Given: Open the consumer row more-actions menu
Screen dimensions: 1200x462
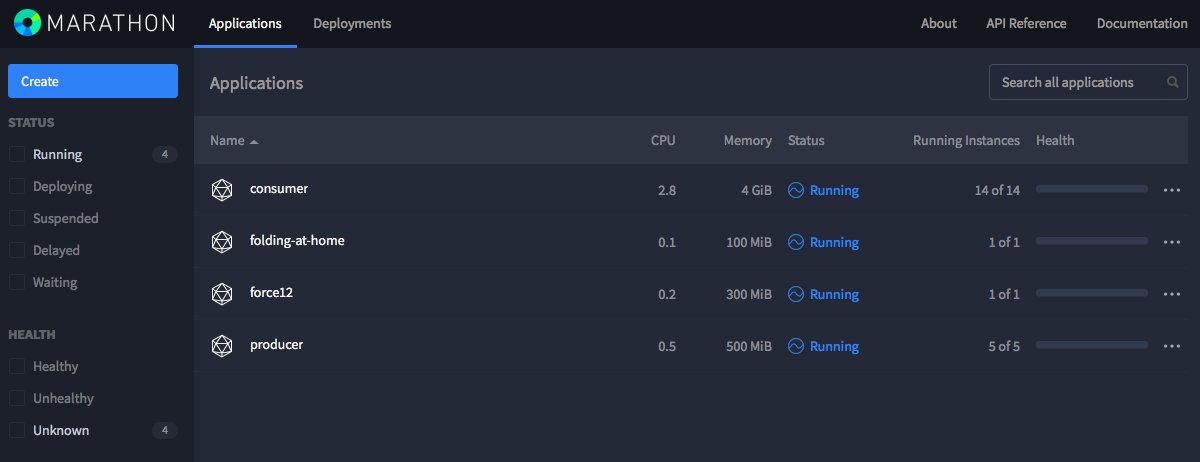Looking at the screenshot, I should [1173, 190].
